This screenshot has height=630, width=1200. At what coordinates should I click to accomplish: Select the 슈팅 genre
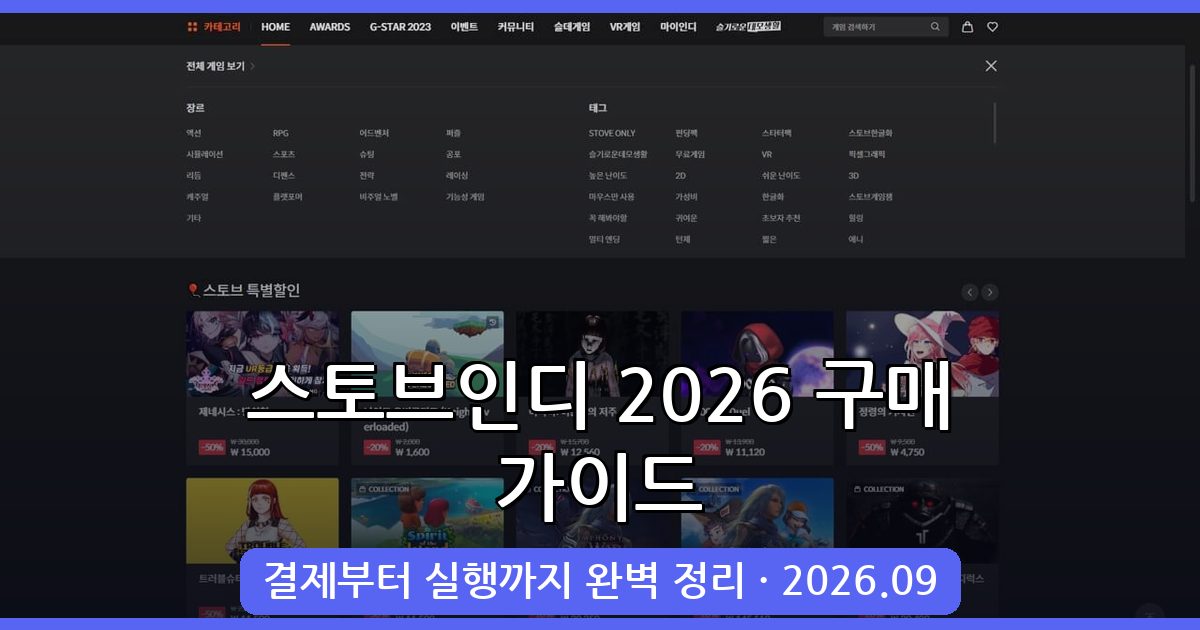click(x=367, y=154)
